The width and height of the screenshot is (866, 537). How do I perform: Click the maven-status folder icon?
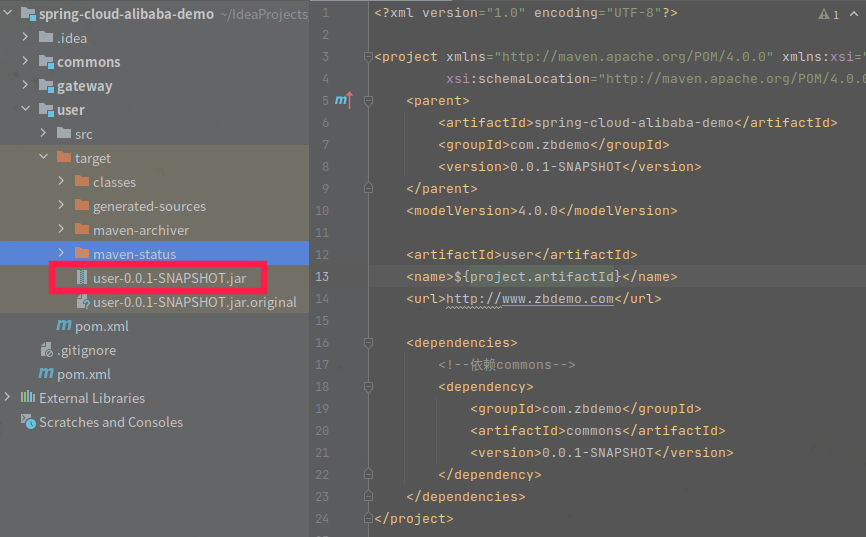coord(82,253)
